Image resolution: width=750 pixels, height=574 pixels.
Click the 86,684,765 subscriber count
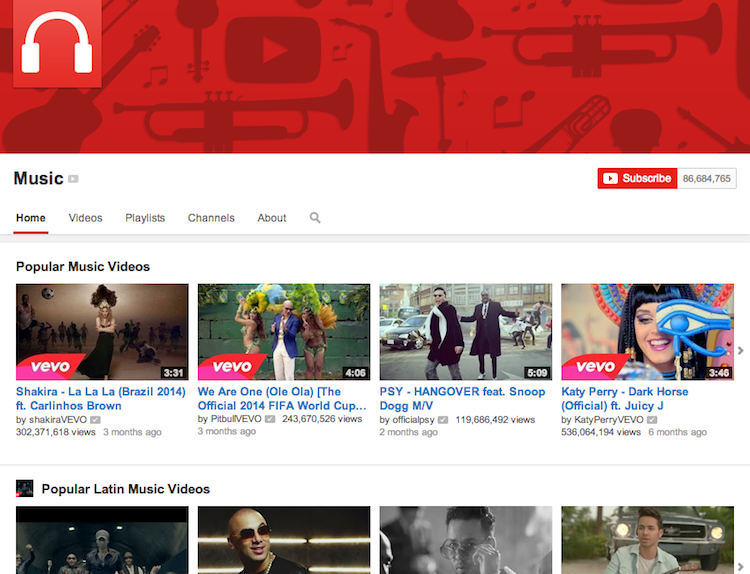[x=706, y=178]
